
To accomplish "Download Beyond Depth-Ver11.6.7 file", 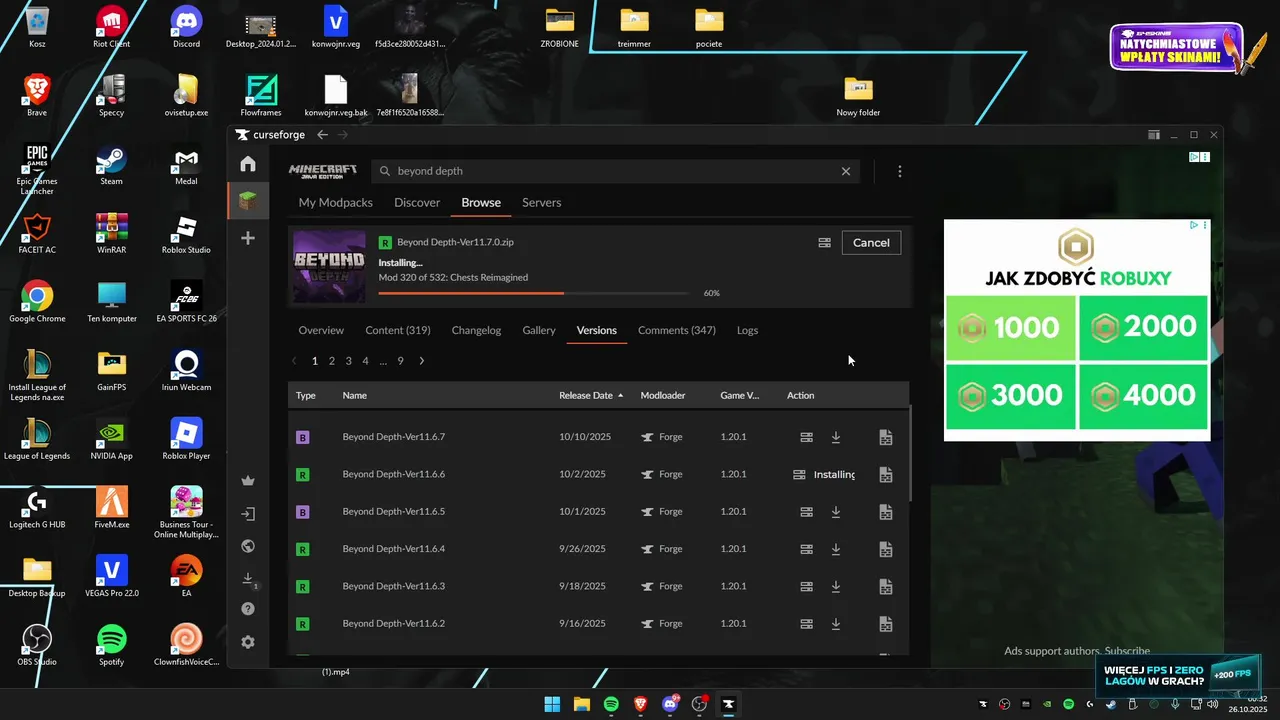I will click(836, 437).
